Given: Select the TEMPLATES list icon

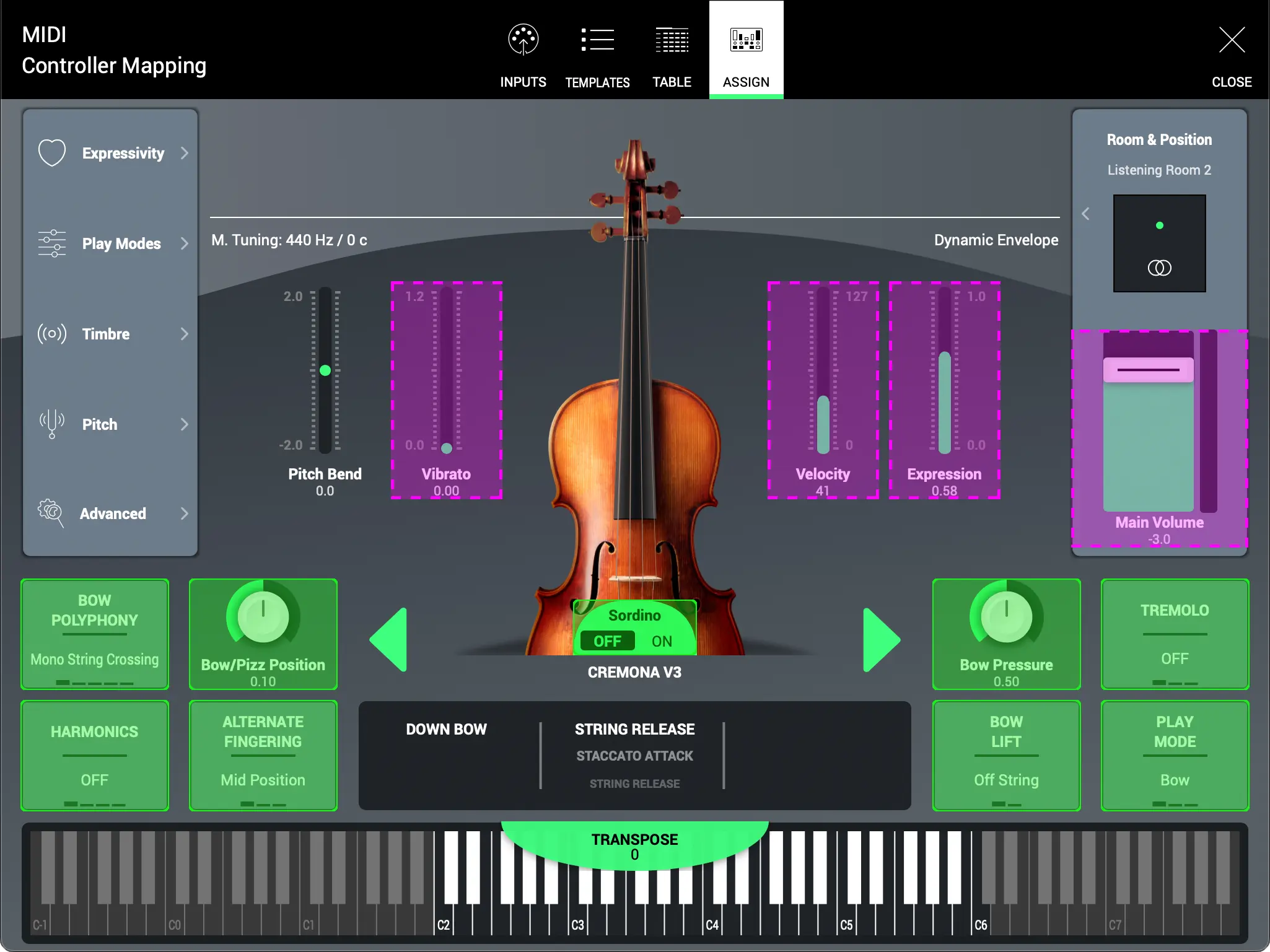Looking at the screenshot, I should pos(597,40).
